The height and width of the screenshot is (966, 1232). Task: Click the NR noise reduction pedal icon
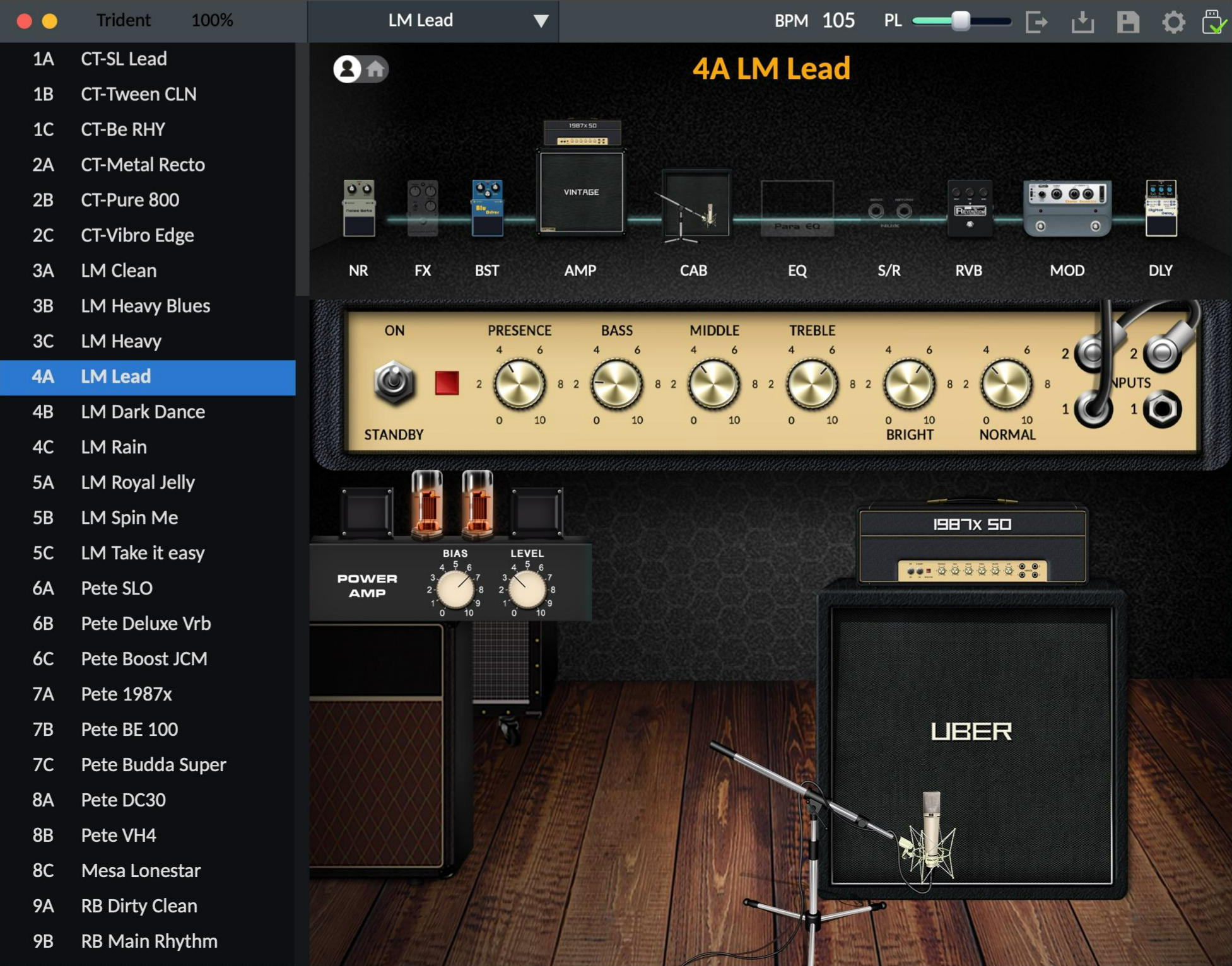pyautogui.click(x=358, y=208)
